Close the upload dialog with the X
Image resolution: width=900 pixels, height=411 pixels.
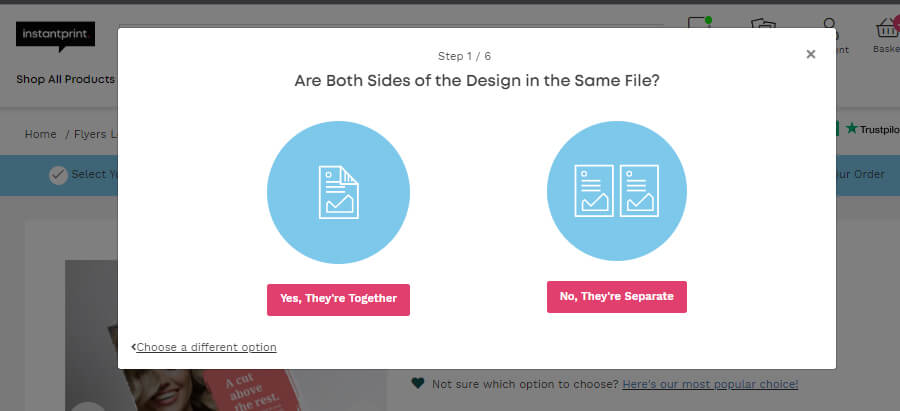click(x=810, y=55)
